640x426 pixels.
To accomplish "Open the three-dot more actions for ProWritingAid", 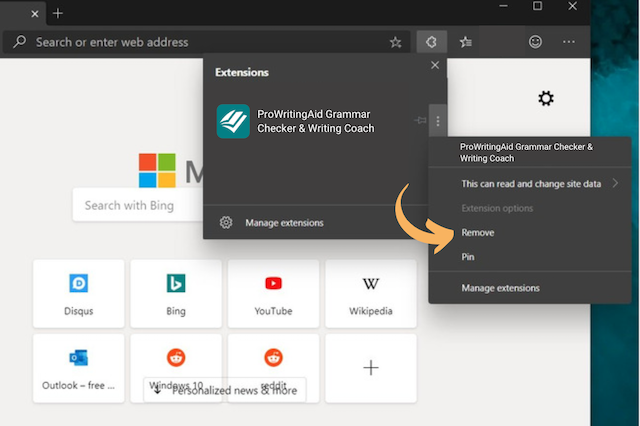I will [438, 121].
